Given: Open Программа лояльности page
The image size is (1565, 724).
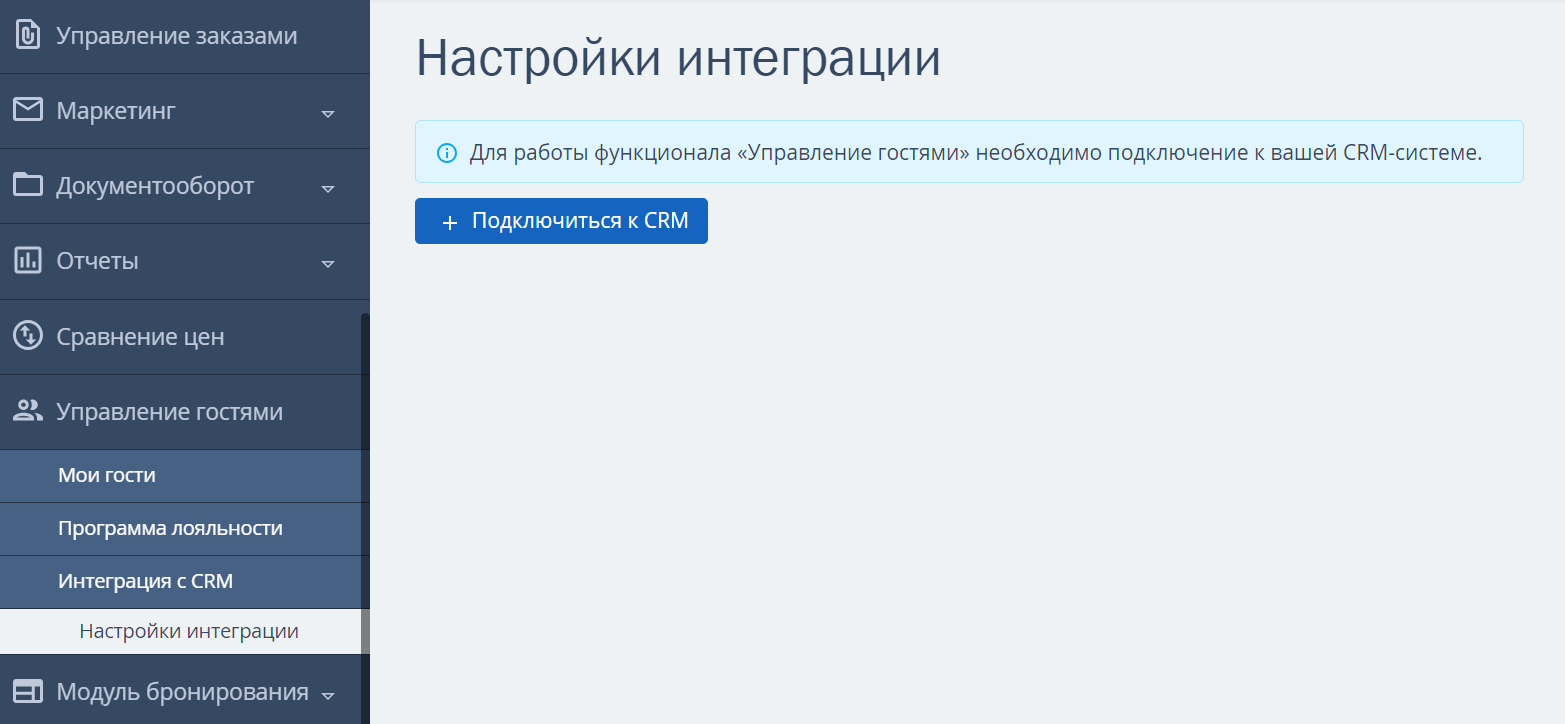Looking at the screenshot, I should [181, 529].
